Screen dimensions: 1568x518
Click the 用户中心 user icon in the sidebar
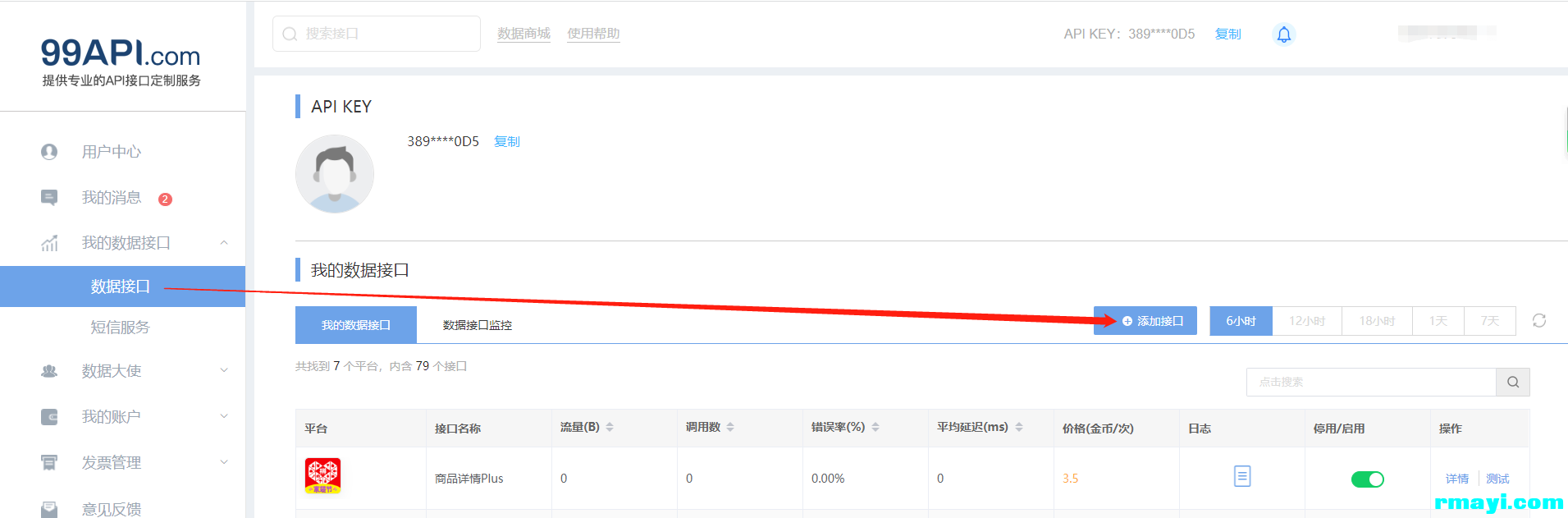(x=49, y=152)
